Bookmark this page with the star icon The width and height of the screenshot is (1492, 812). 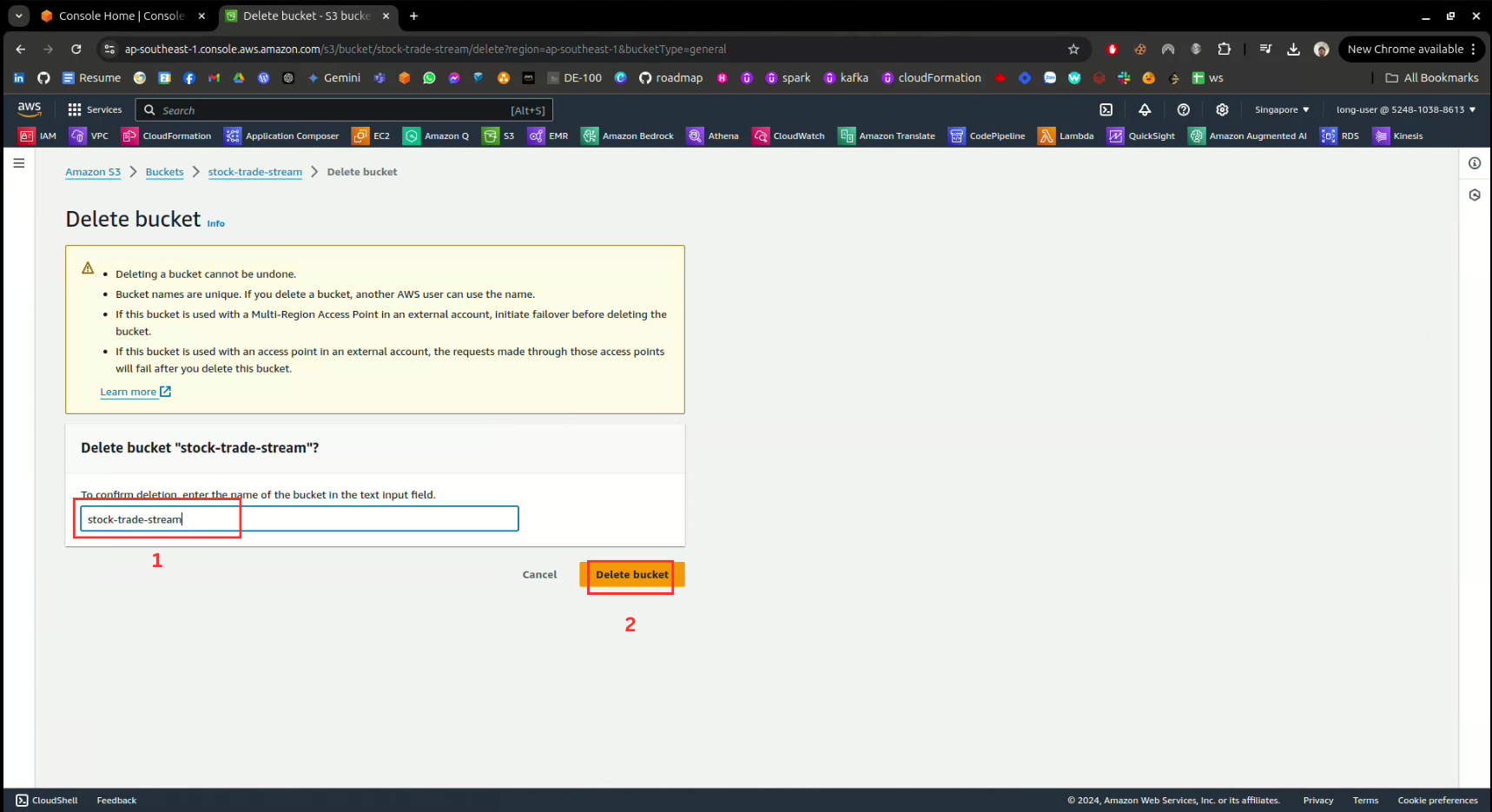click(1073, 50)
